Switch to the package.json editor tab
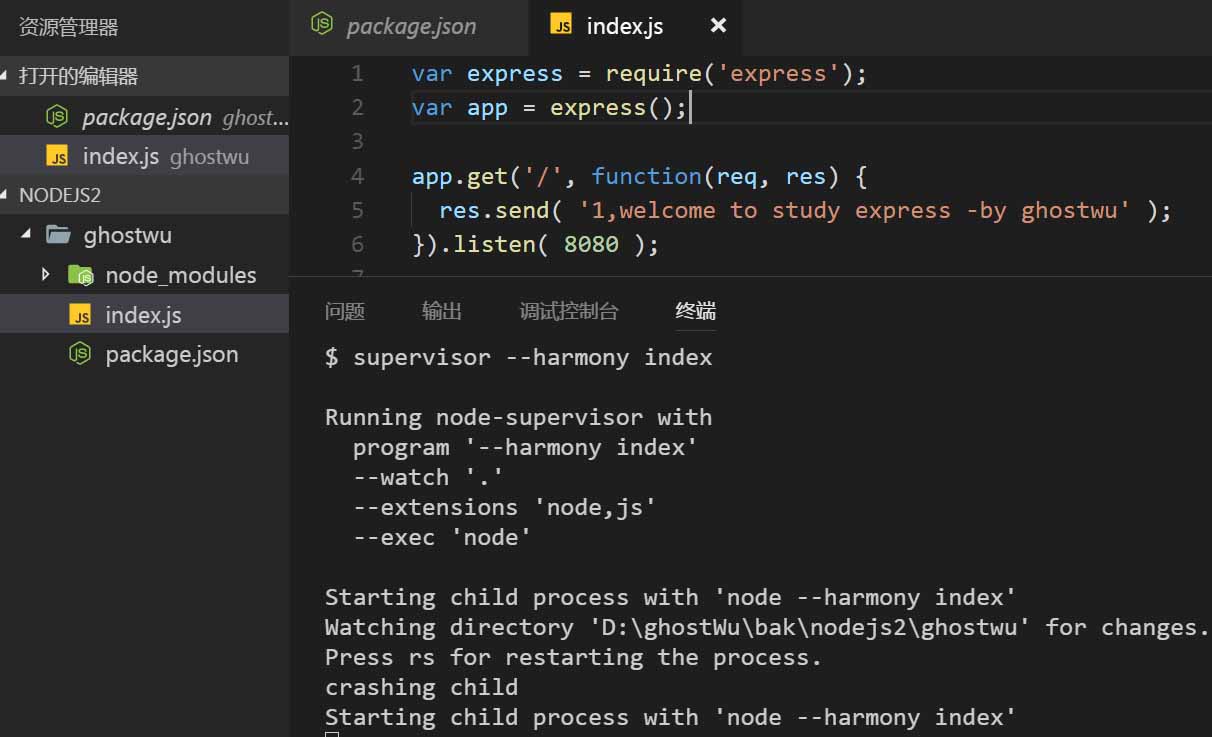1212x737 pixels. pos(410,27)
